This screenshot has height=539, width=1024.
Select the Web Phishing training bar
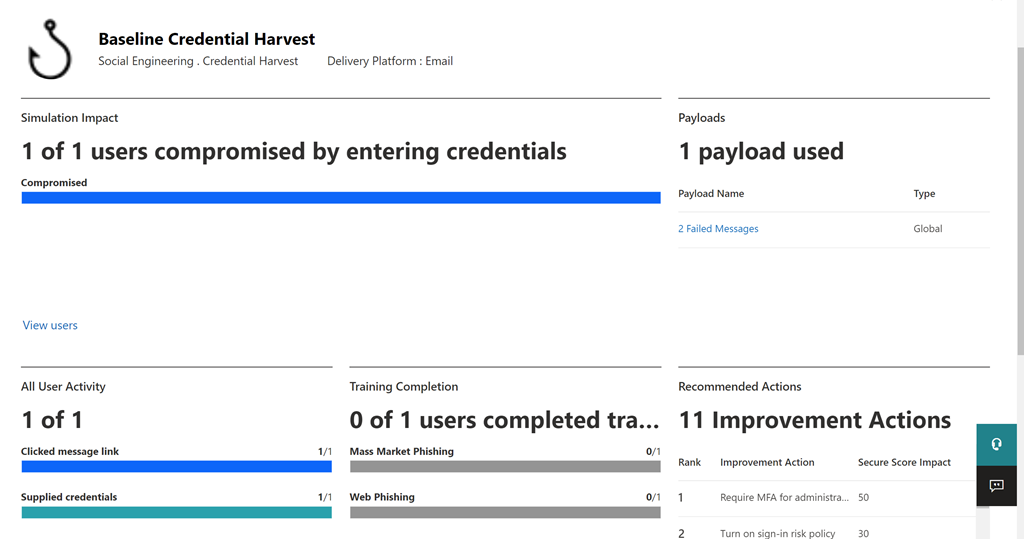click(x=505, y=512)
